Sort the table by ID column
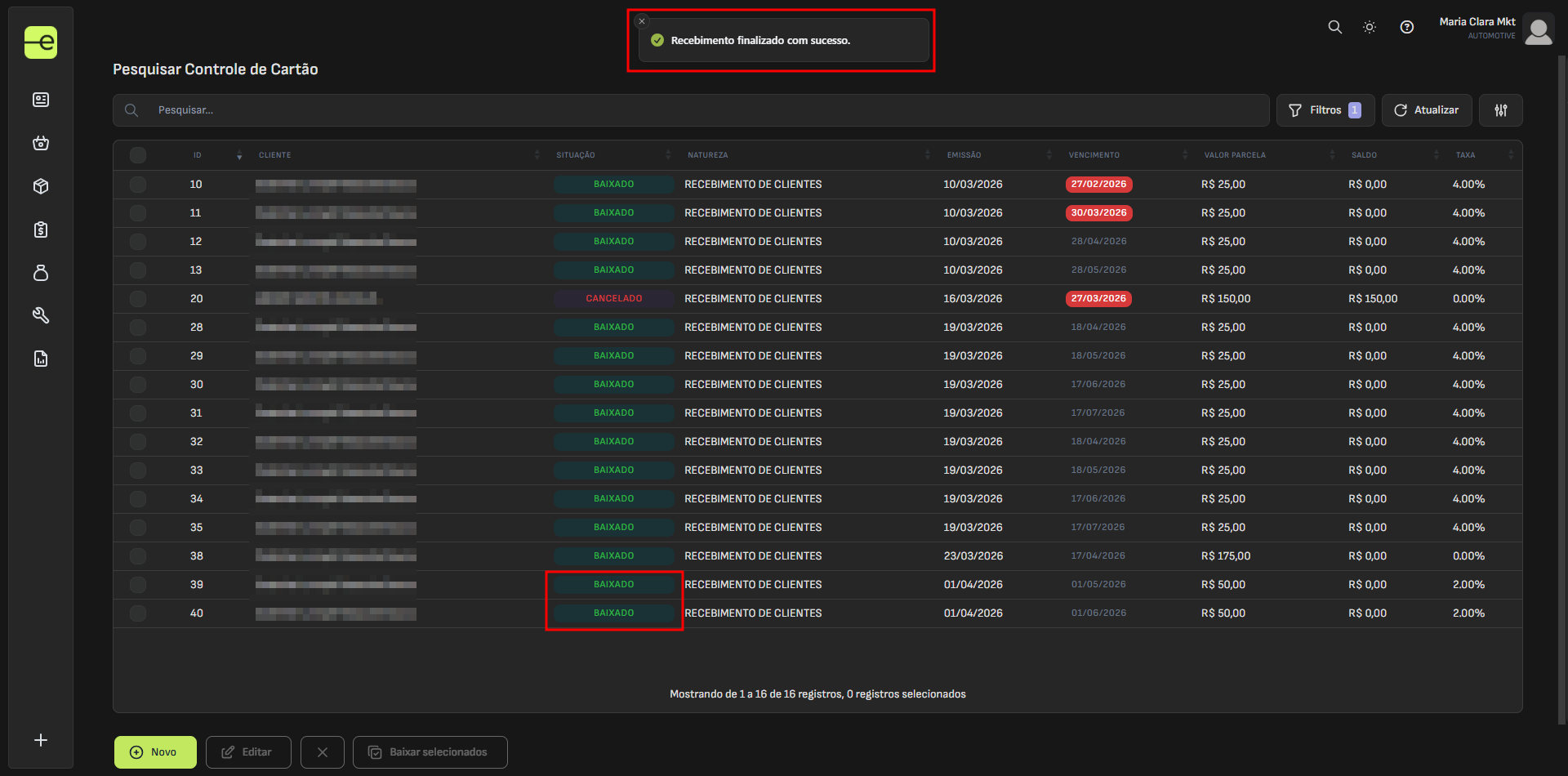The width and height of the screenshot is (1568, 776). tap(198, 155)
